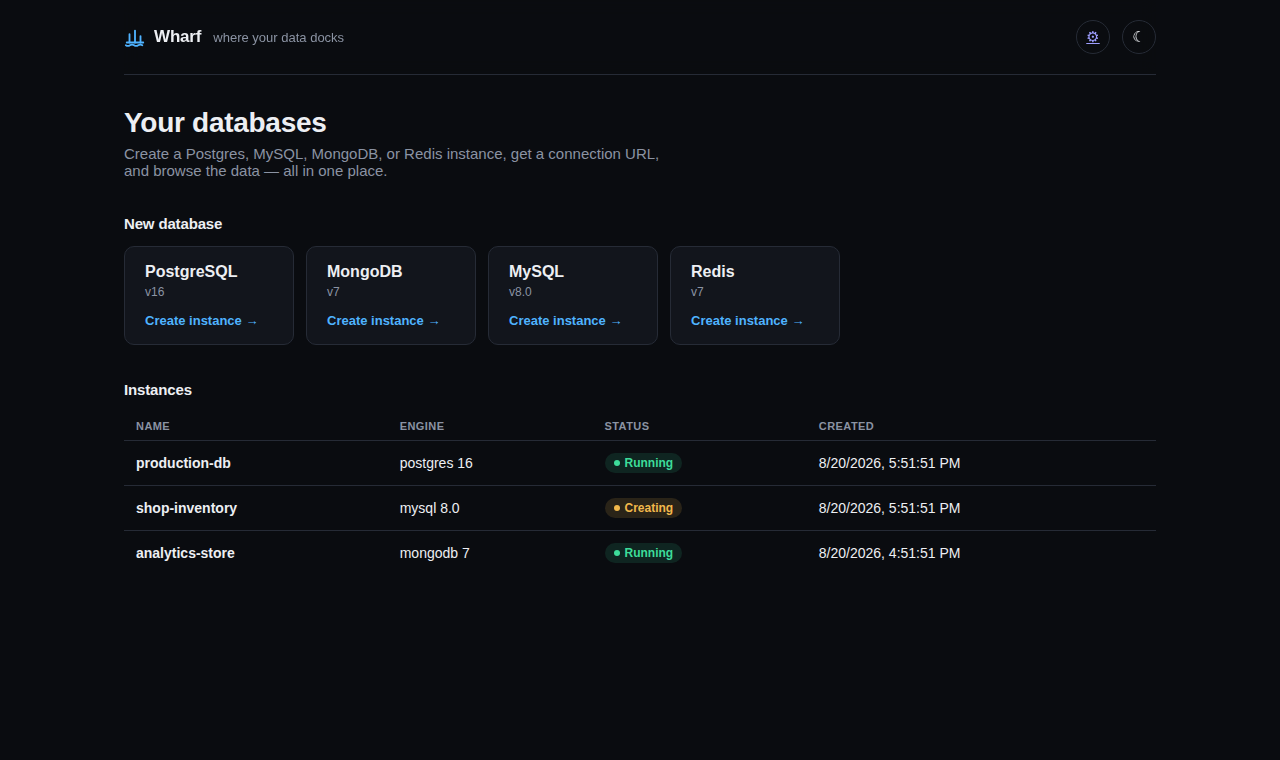Screen dimensions: 1280x760
Task: Toggle dark mode with the moon icon
Action: point(1139,37)
